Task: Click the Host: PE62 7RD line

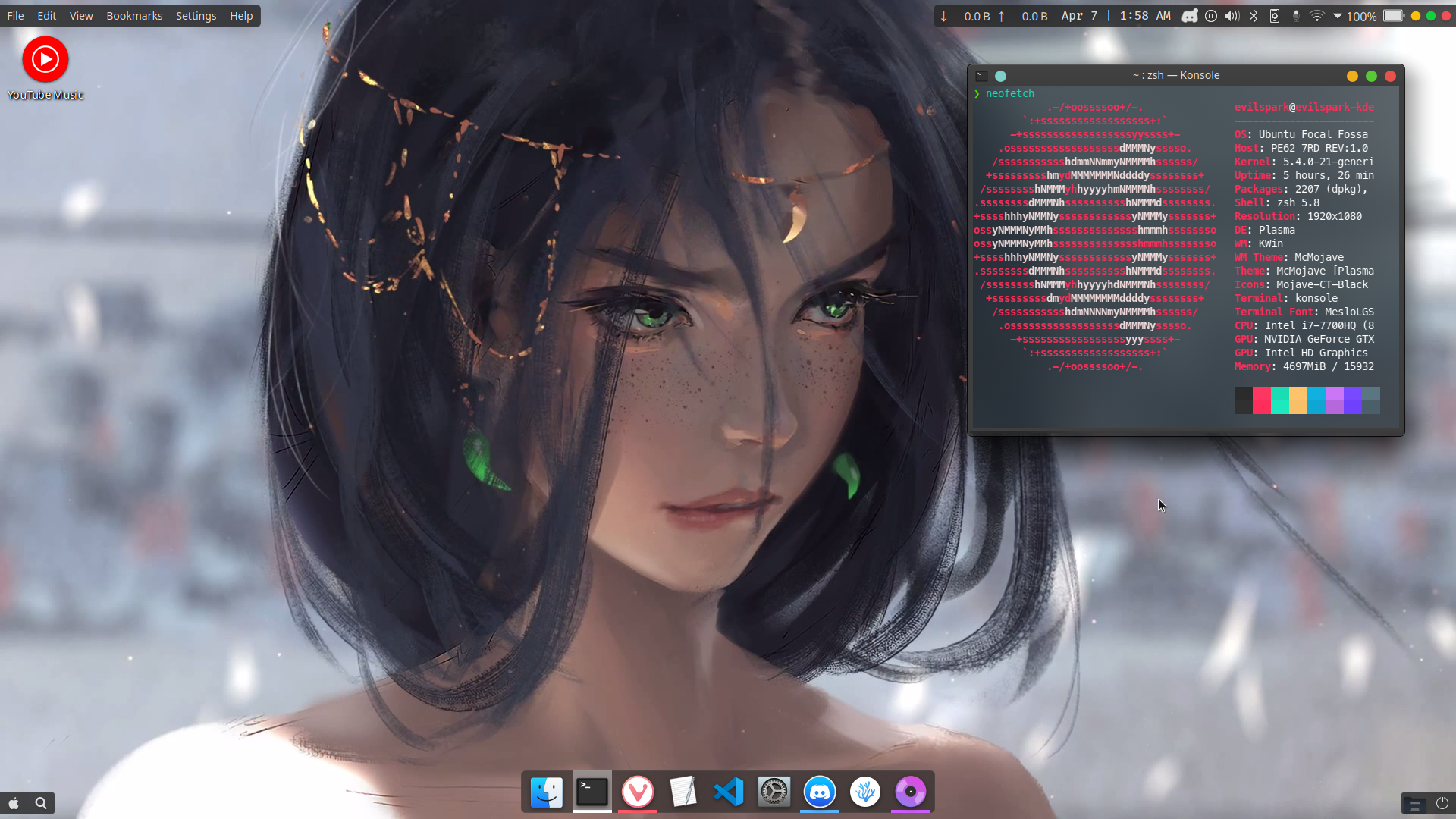Action: [x=1301, y=148]
